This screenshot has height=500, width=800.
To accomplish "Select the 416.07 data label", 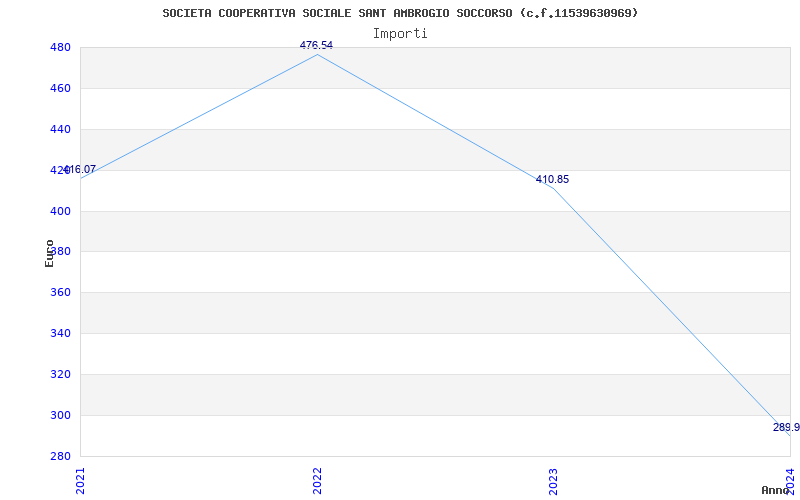I will point(80,169).
